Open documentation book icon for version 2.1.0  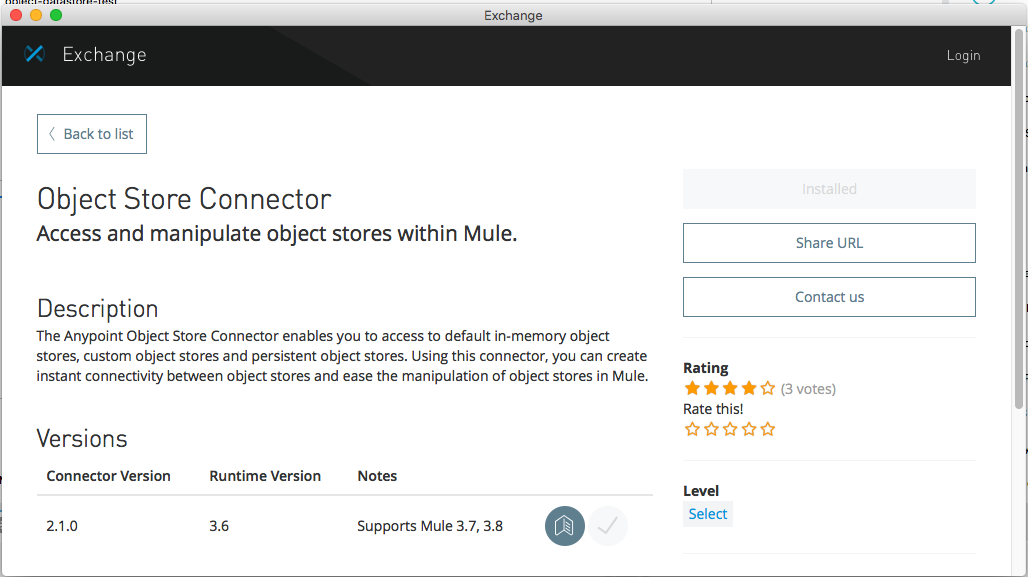click(565, 526)
